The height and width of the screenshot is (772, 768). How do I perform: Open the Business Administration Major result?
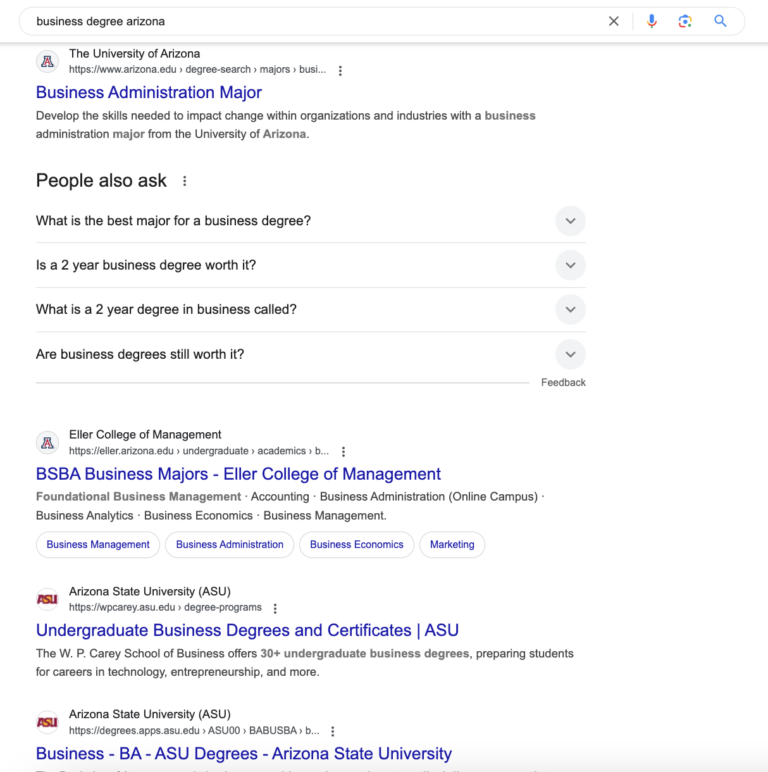pyautogui.click(x=149, y=92)
